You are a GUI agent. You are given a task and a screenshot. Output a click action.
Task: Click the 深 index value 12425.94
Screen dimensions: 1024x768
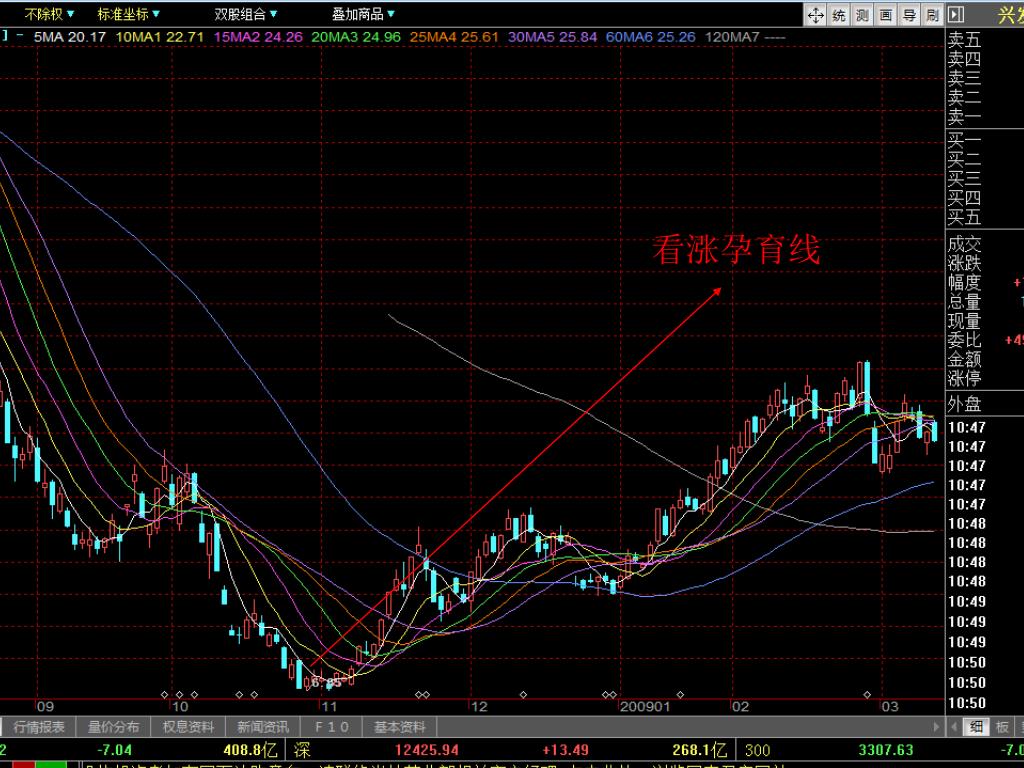pyautogui.click(x=426, y=750)
